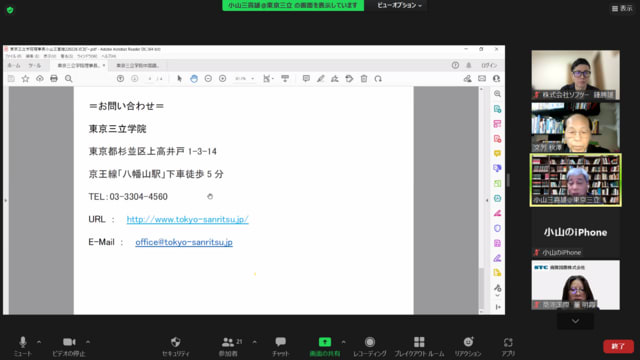Image resolution: width=640 pixels, height=360 pixels.
Task: Bookmark with the star icon
Action: (25, 79)
